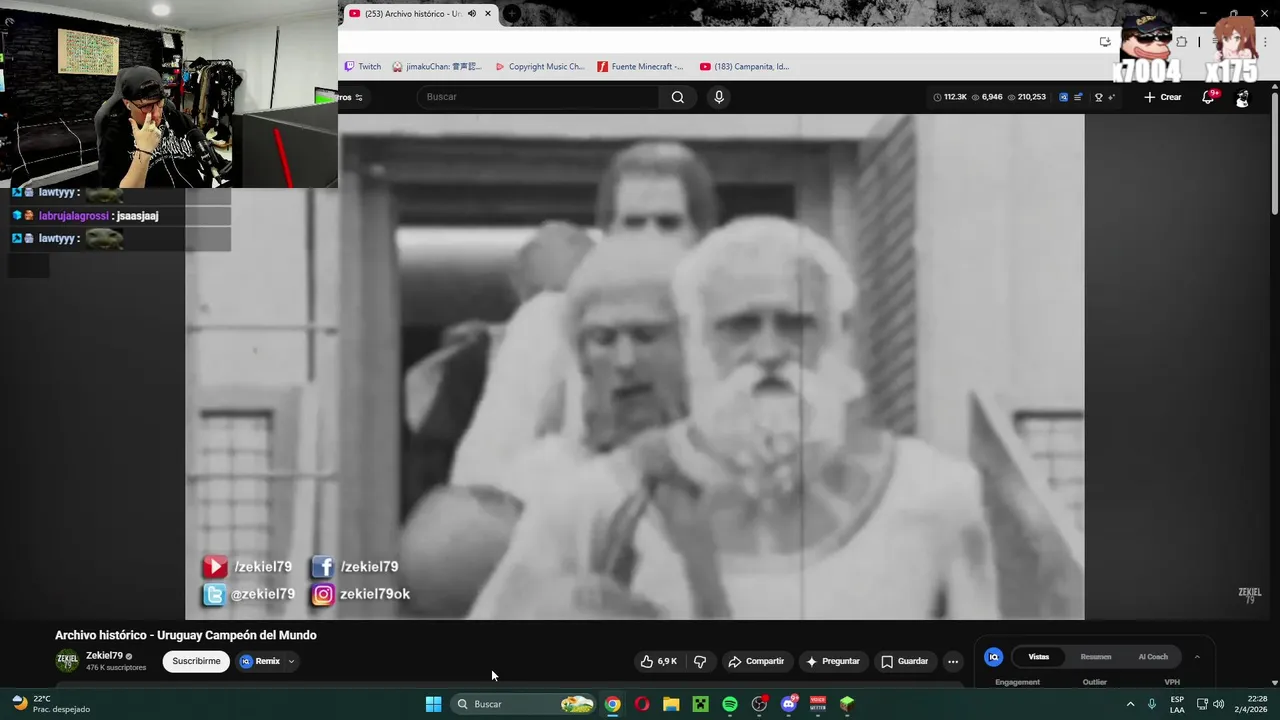Open the Fuente Minecraft bookmark
Viewport: 1280px width, 720px height.
[x=641, y=67]
